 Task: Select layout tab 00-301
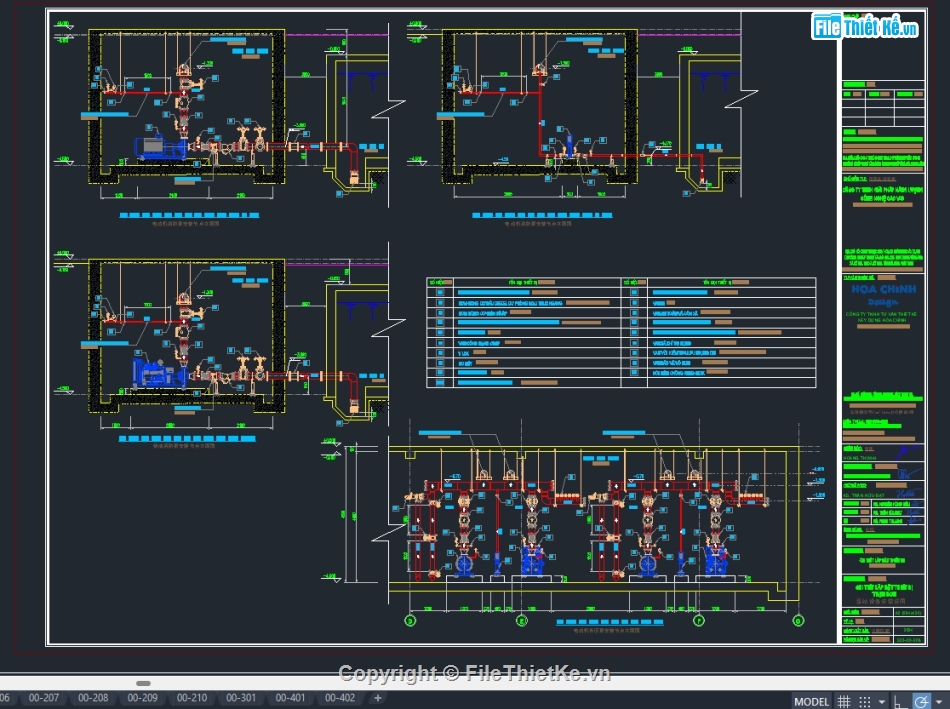click(241, 697)
